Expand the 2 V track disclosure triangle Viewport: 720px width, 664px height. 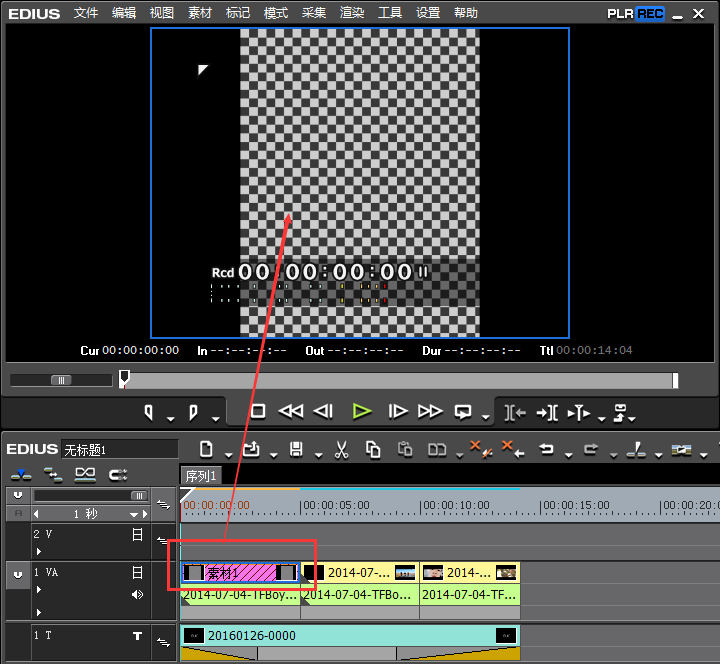point(39,551)
